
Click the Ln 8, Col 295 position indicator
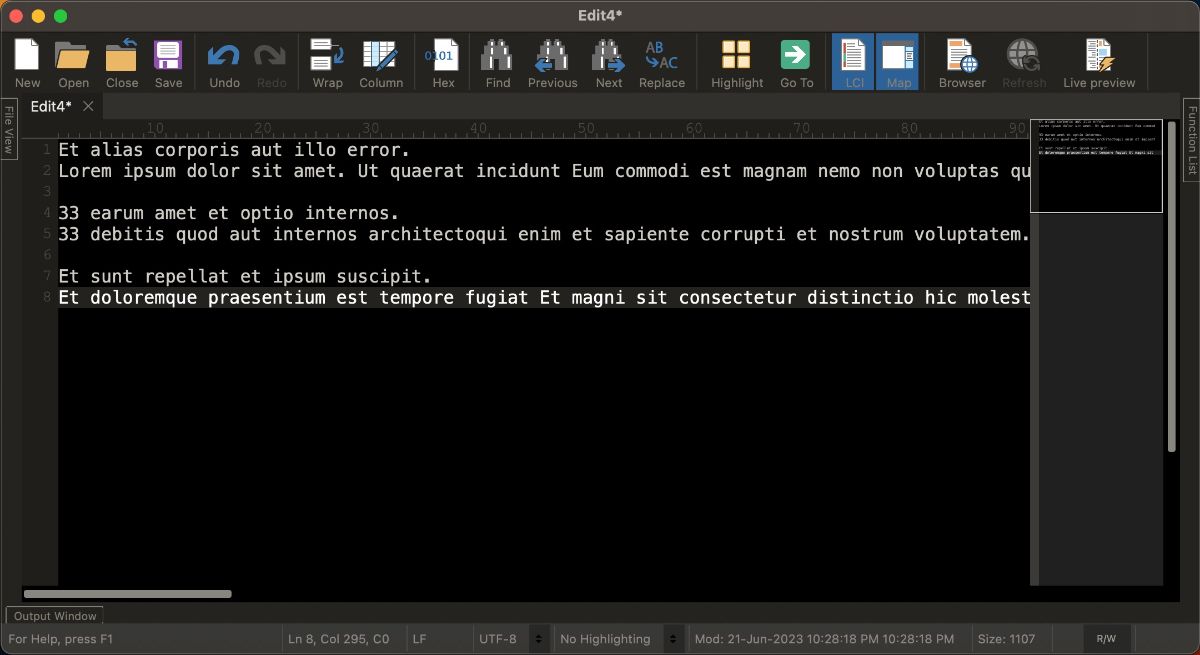click(338, 639)
